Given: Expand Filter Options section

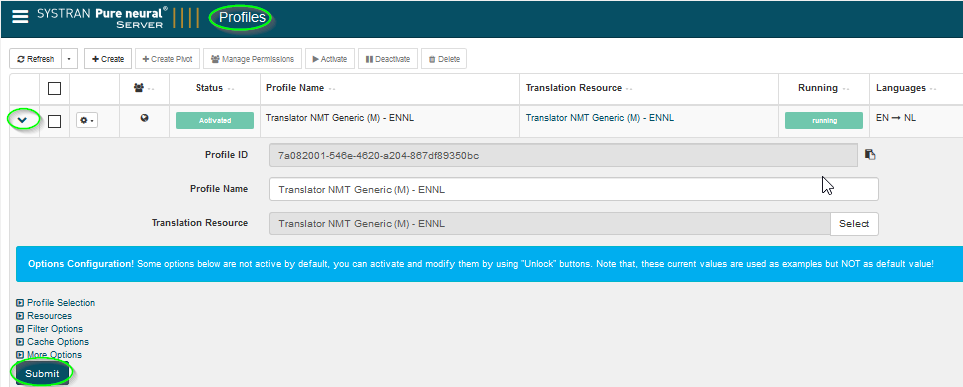Looking at the screenshot, I should (x=50, y=329).
